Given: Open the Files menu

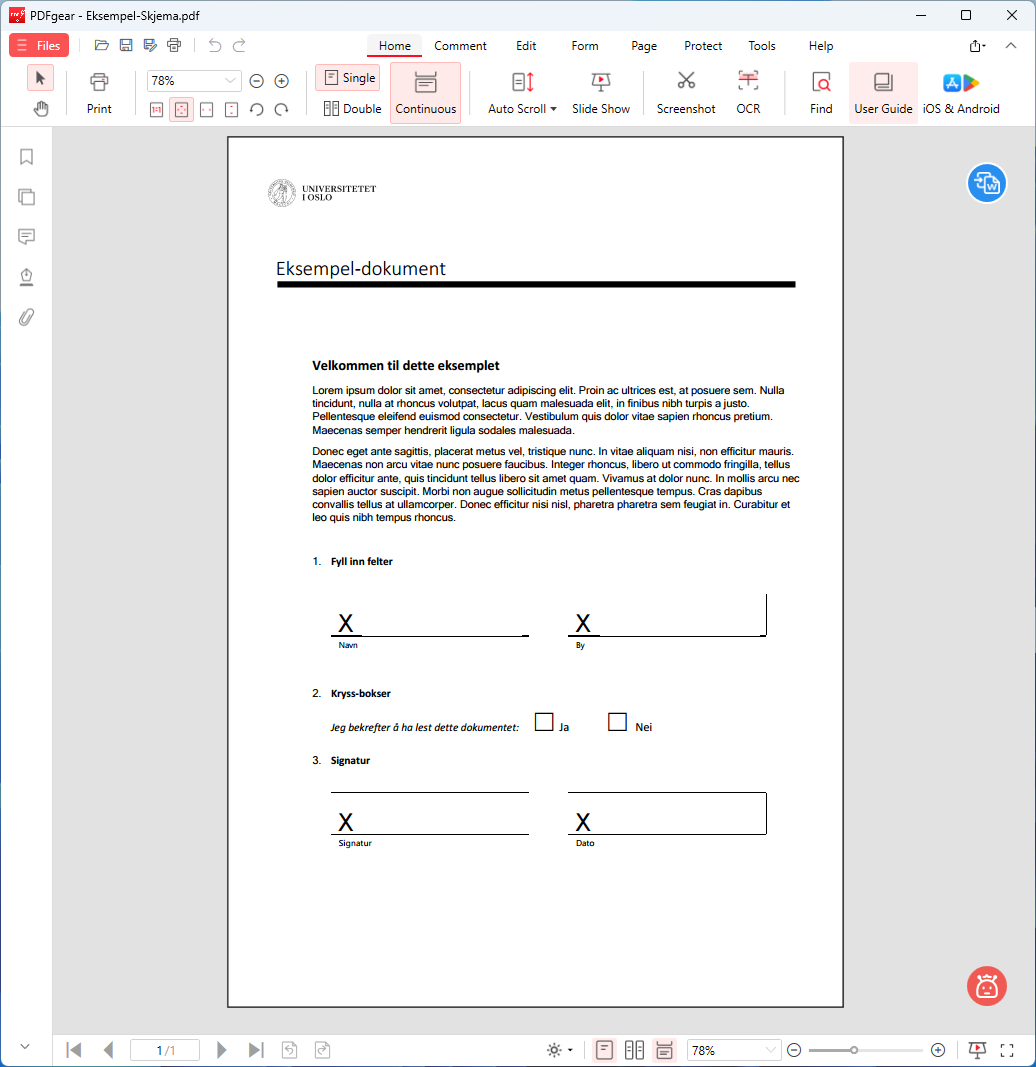Looking at the screenshot, I should click(x=39, y=46).
